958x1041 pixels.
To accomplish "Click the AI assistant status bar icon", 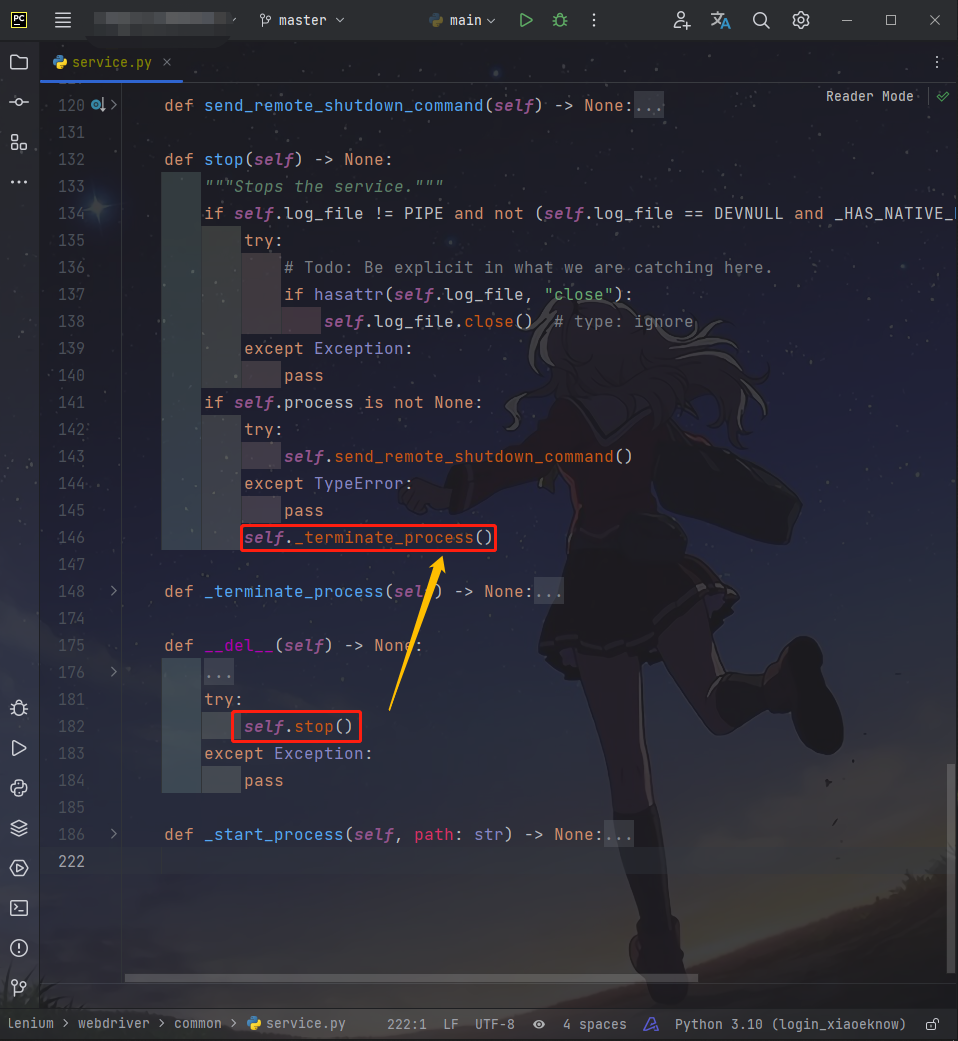I will click(x=651, y=1024).
